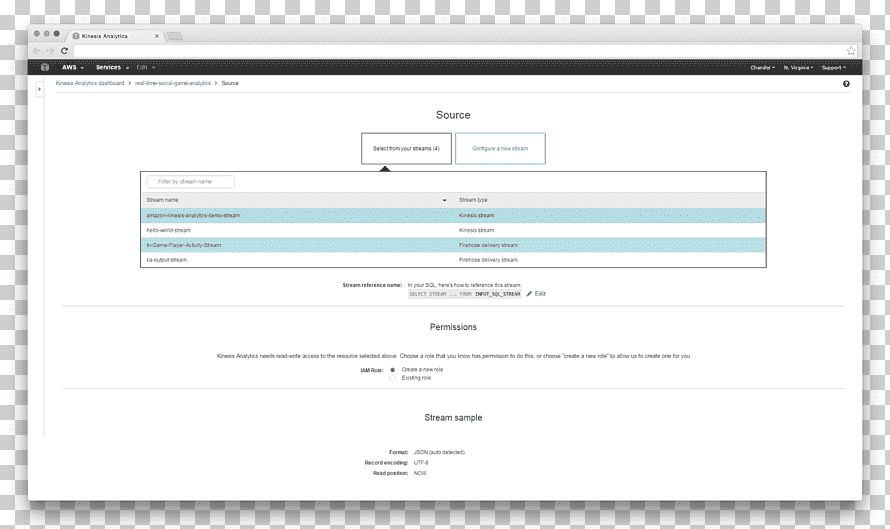The height and width of the screenshot is (529, 890).
Task: Select hello-world-stream row
Action: pos(453,230)
